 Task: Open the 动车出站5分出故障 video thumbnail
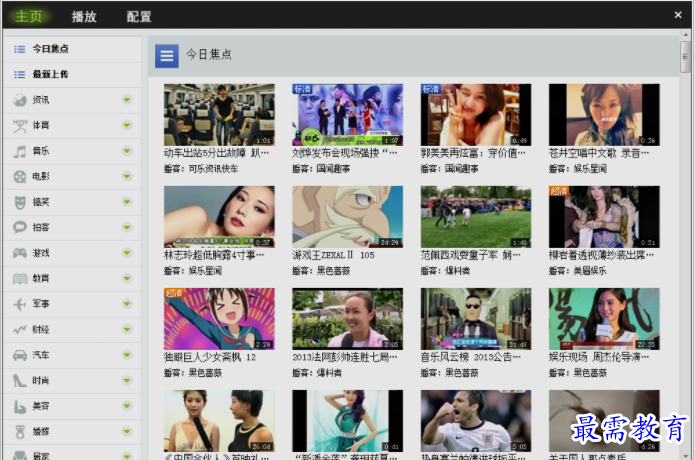219,115
